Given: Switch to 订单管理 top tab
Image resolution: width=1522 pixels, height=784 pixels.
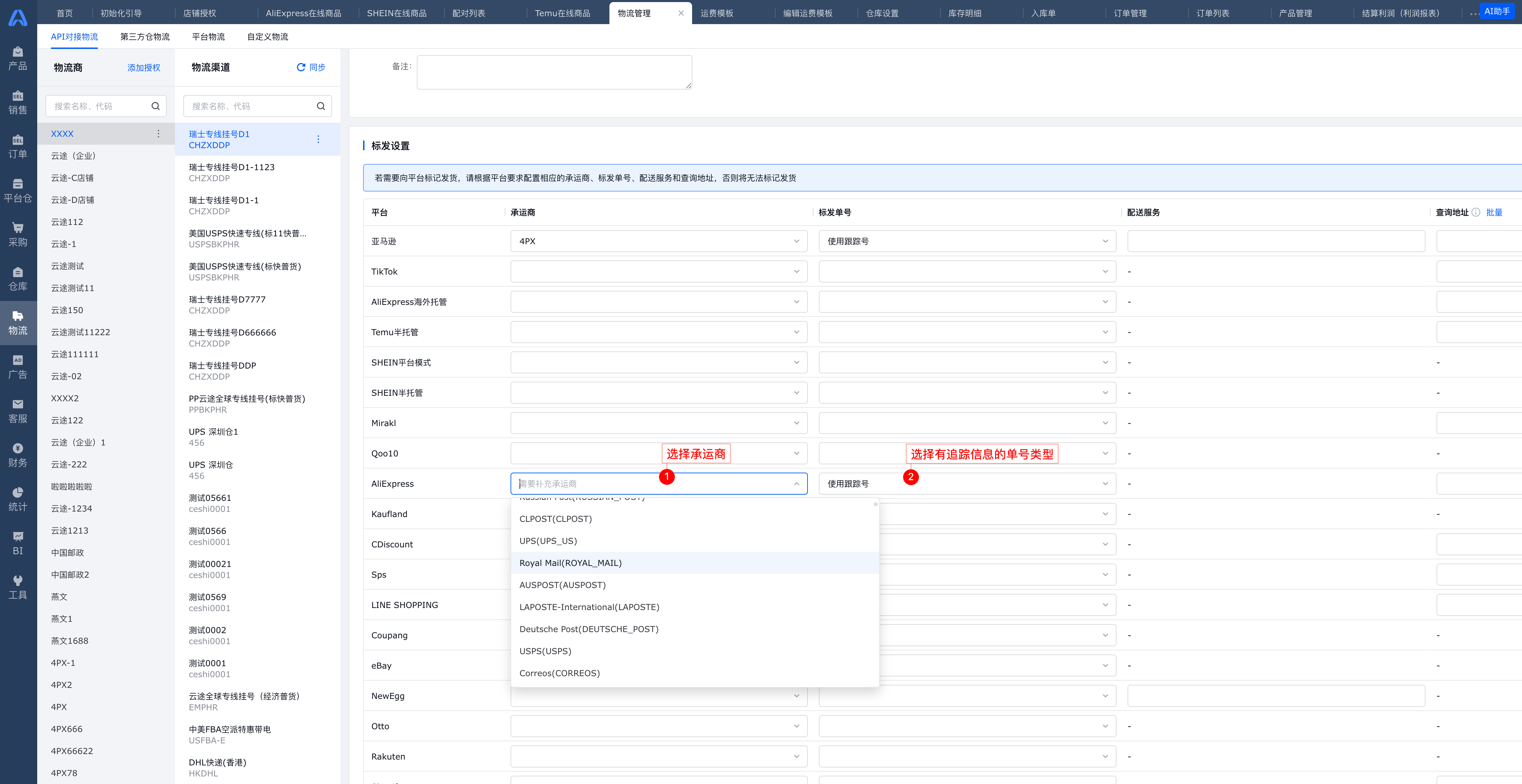Looking at the screenshot, I should (x=1130, y=13).
